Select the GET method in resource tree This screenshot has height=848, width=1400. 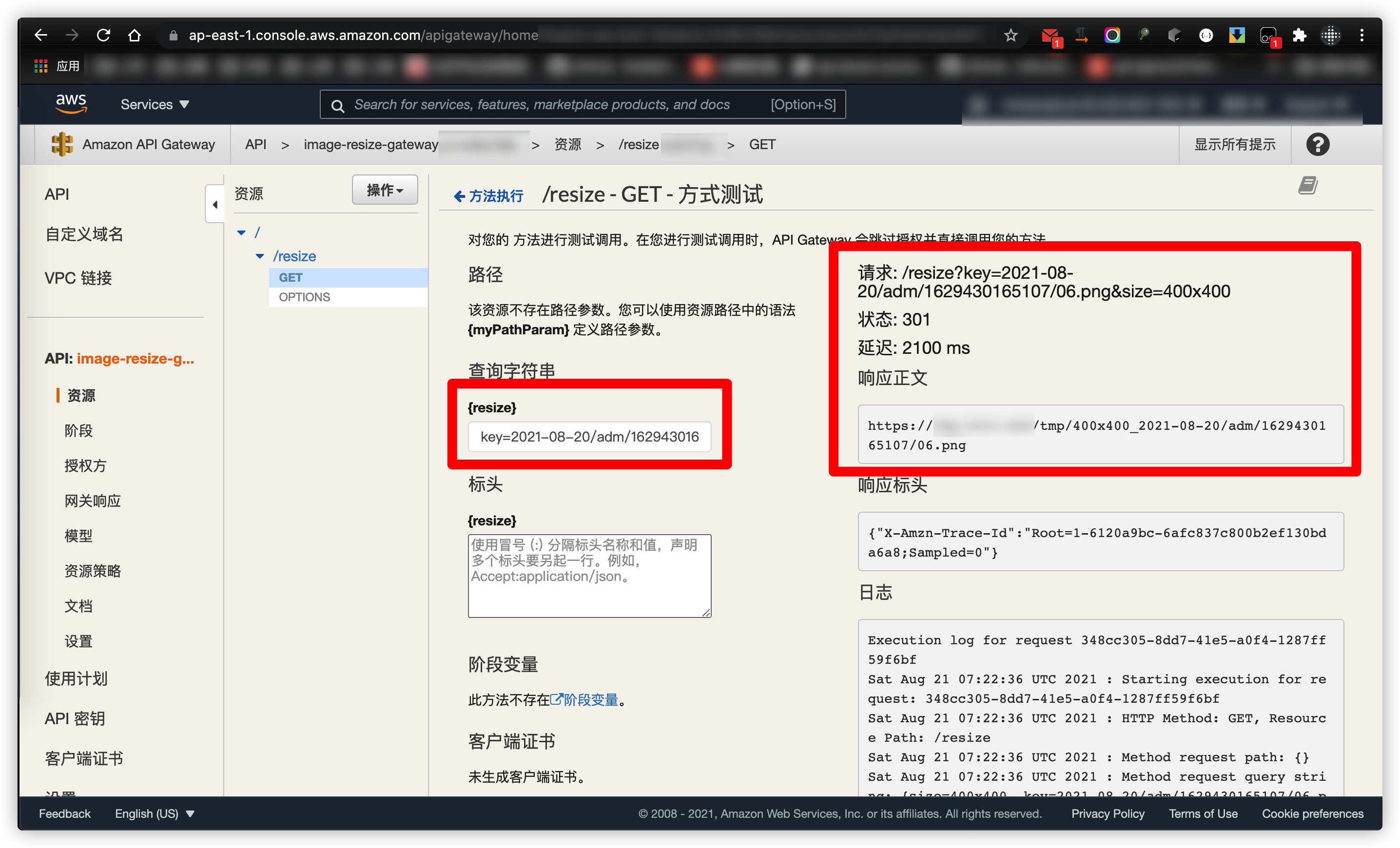349,278
